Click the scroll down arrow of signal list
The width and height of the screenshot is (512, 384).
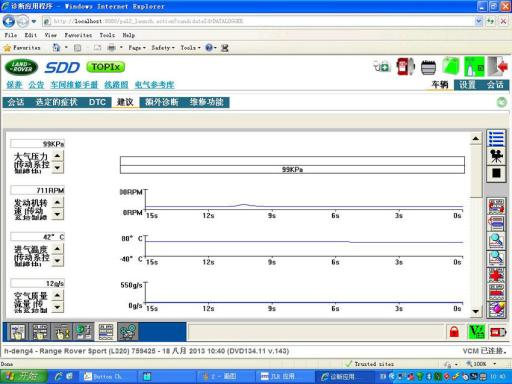click(476, 311)
